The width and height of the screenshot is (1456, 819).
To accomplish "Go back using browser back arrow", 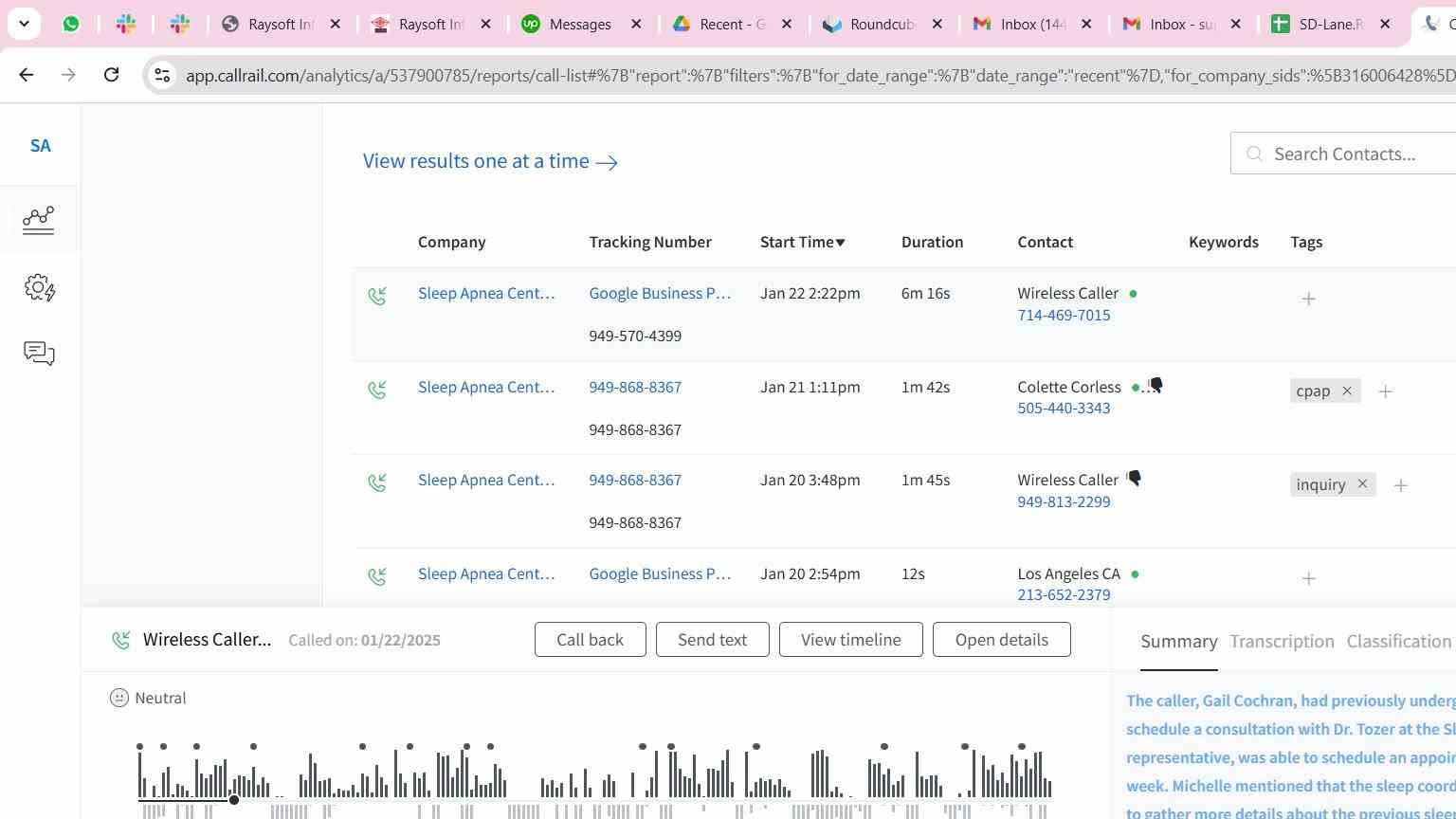I will [27, 74].
